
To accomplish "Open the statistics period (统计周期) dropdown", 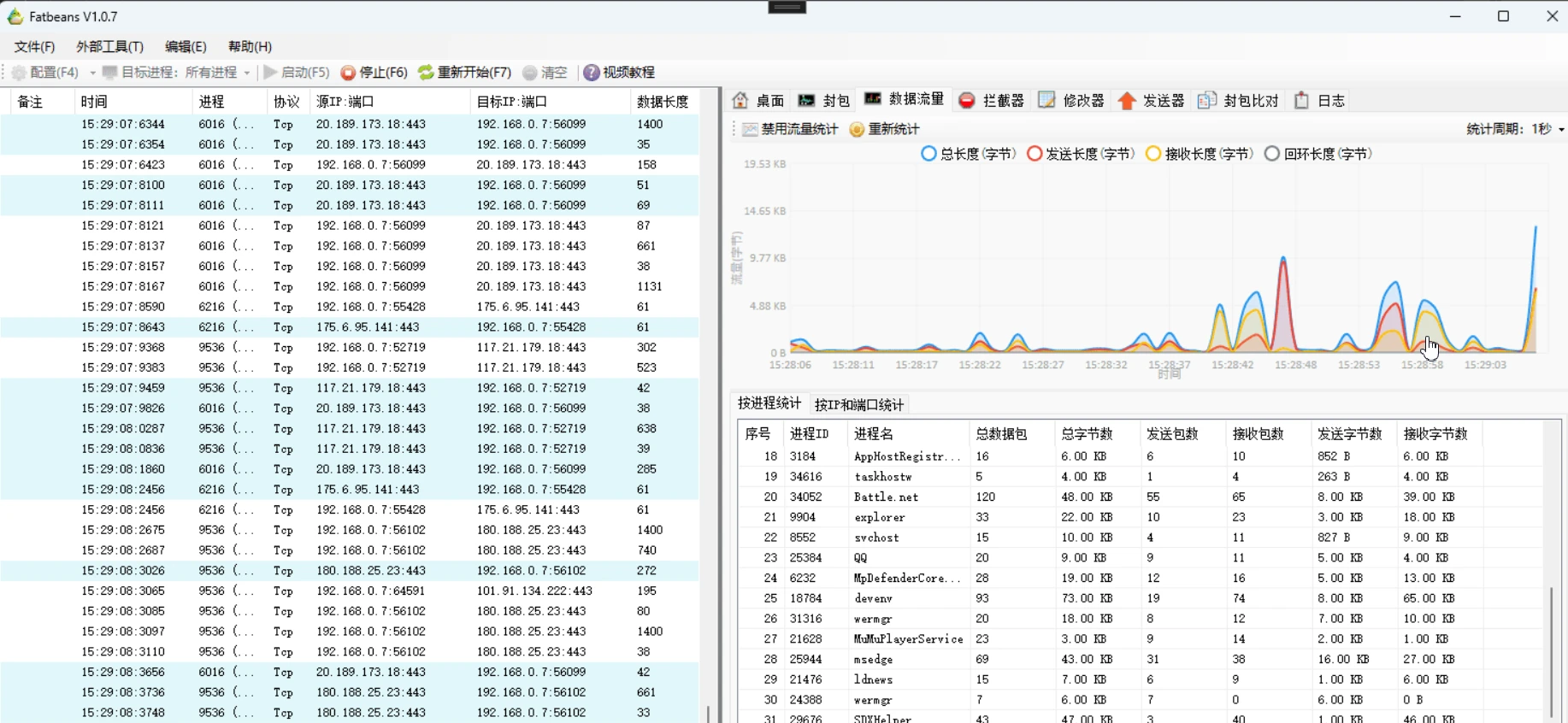I will 1560,129.
